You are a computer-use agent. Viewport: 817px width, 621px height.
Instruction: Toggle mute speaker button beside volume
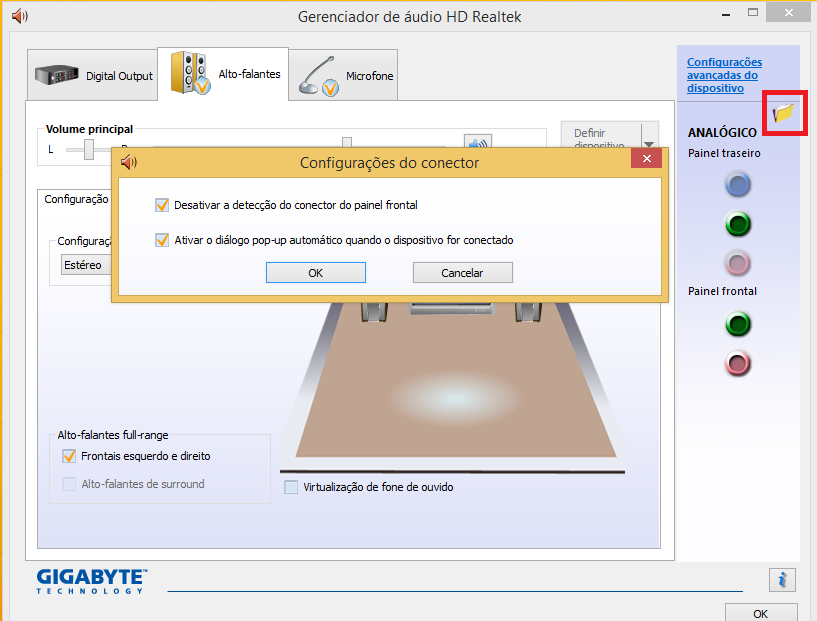[478, 142]
